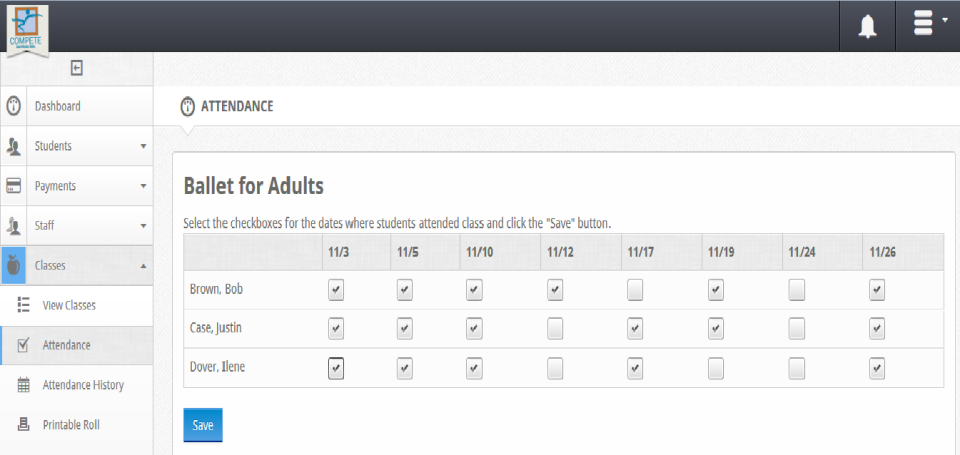Open the Payments menu item

(x=55, y=186)
